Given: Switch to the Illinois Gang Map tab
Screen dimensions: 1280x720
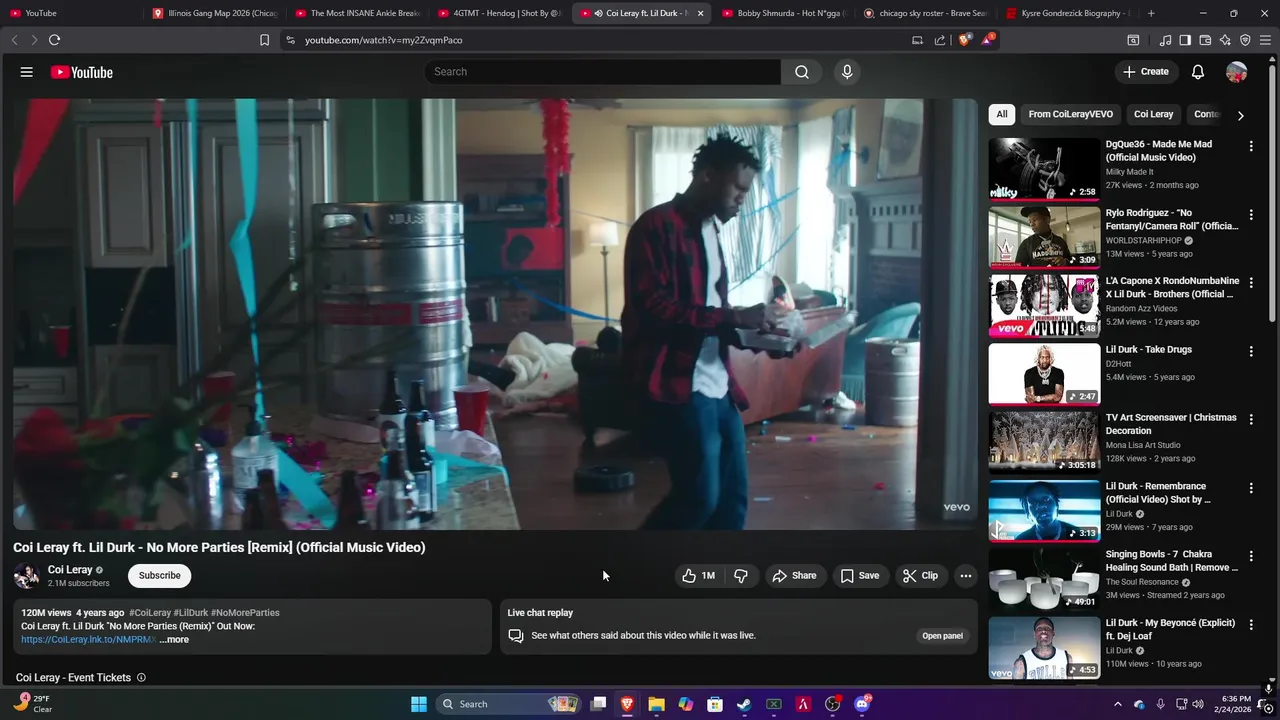Looking at the screenshot, I should coord(212,13).
